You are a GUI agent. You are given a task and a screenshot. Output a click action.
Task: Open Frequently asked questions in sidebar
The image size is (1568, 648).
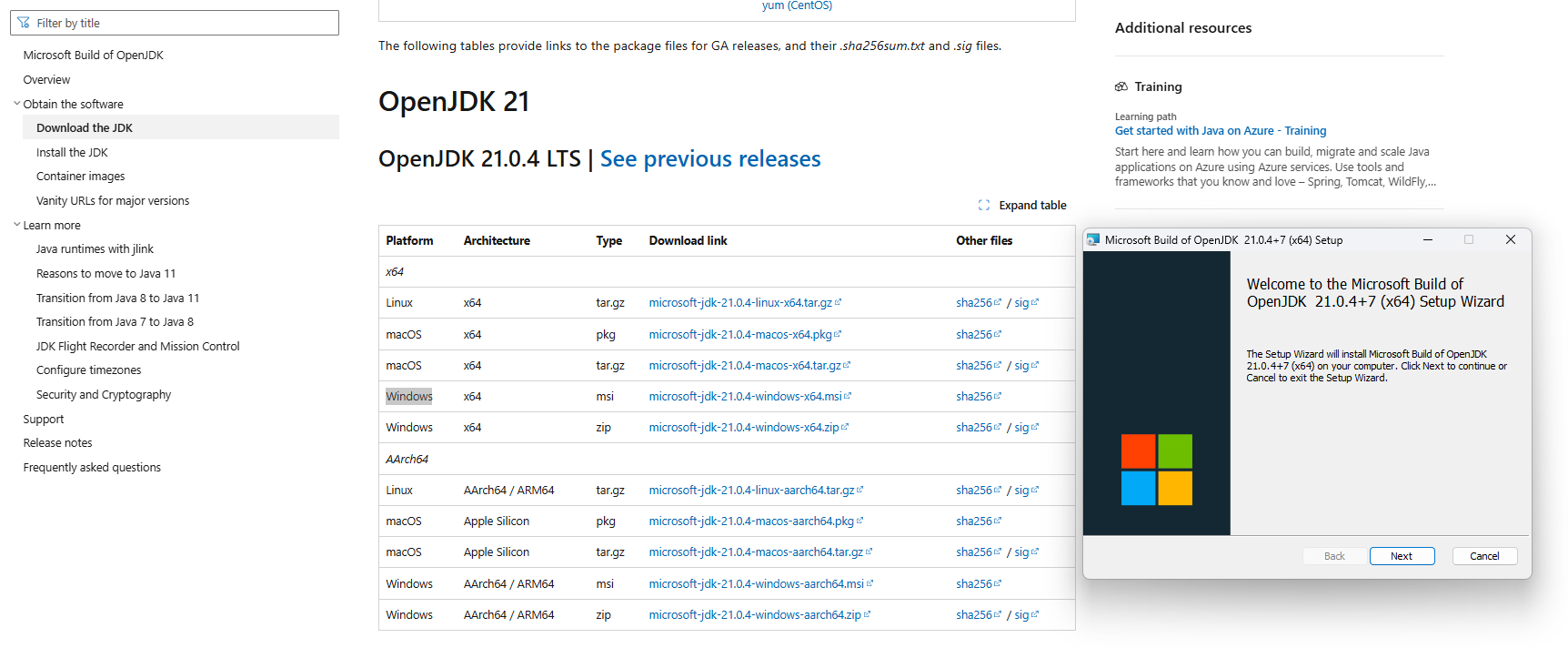92,468
